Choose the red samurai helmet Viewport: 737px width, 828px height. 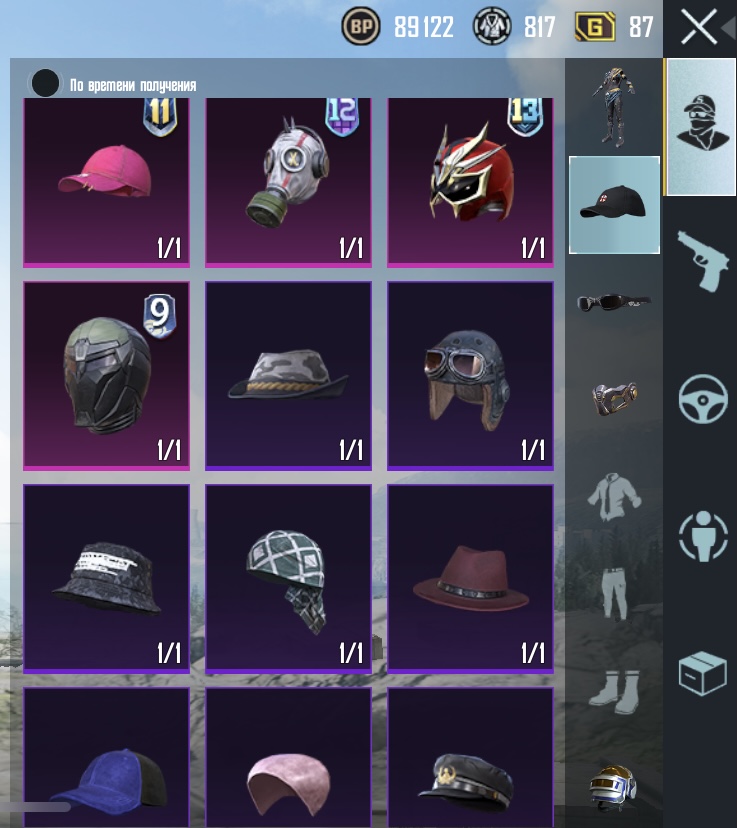click(x=470, y=182)
